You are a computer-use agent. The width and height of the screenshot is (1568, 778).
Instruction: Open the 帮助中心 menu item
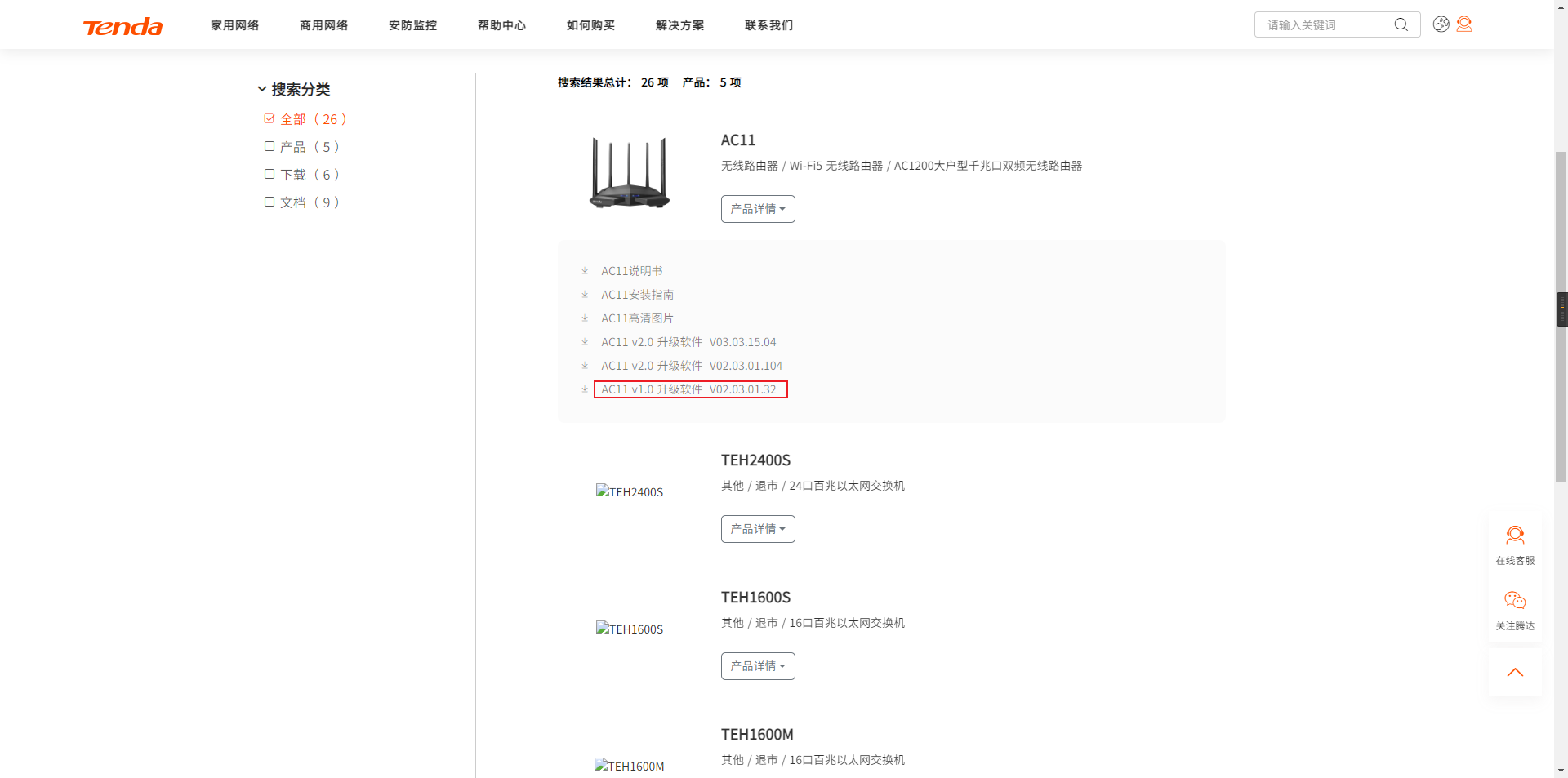coord(501,24)
